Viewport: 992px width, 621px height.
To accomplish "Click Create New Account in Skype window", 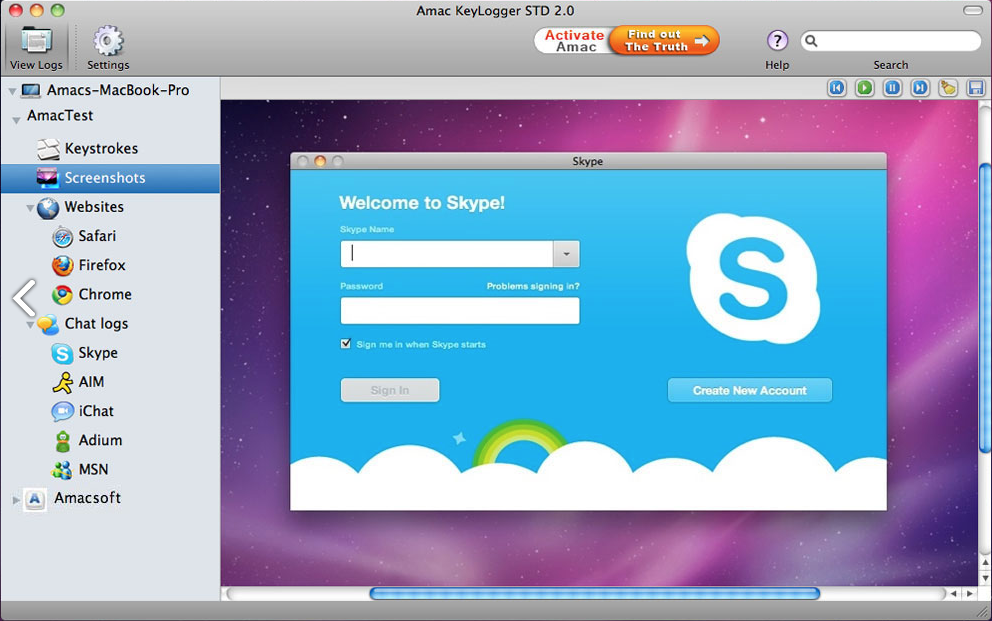I will point(750,390).
